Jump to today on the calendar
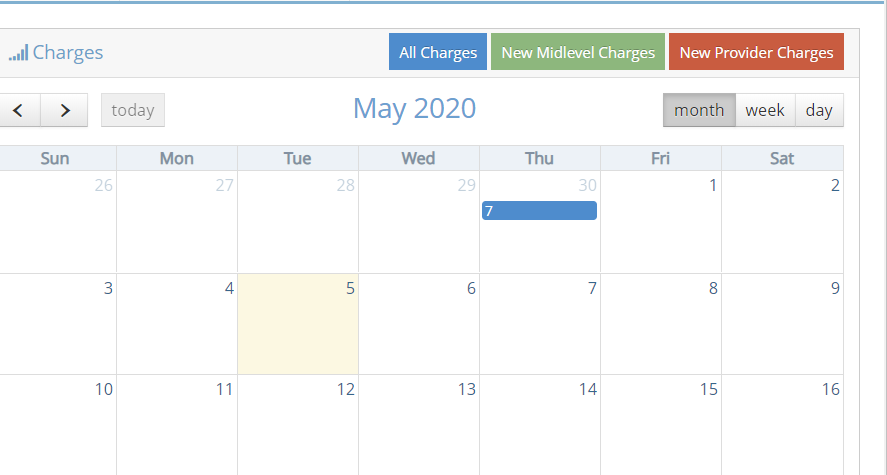The width and height of the screenshot is (887, 475). point(133,110)
